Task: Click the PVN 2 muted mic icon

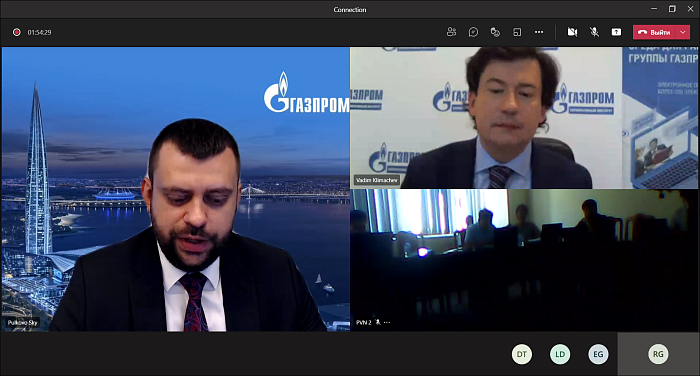Action: (378, 322)
